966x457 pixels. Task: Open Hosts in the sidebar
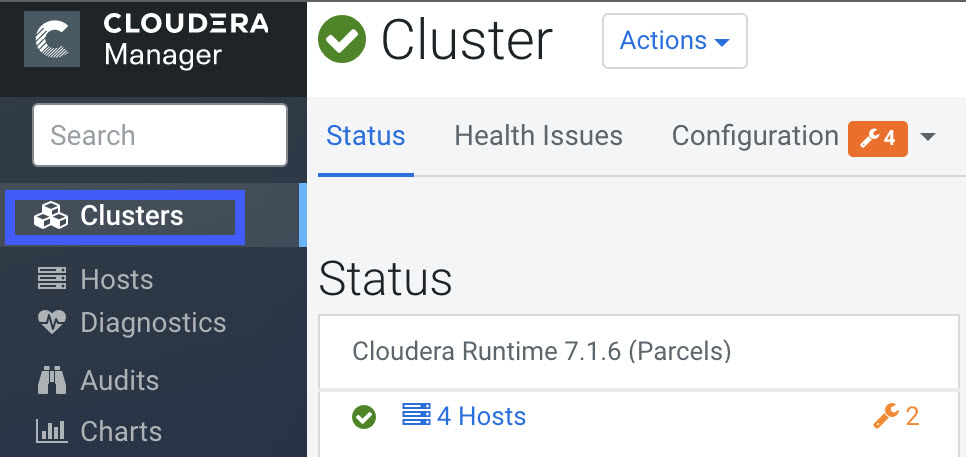click(x=117, y=280)
